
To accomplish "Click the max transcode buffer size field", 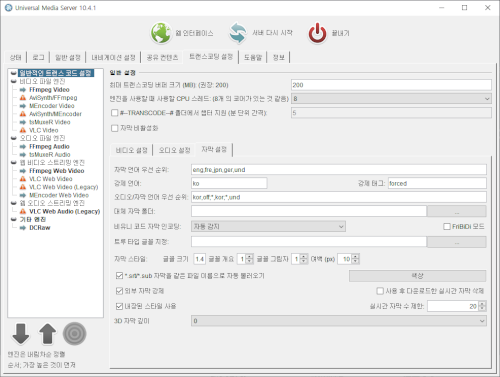I will 391,85.
